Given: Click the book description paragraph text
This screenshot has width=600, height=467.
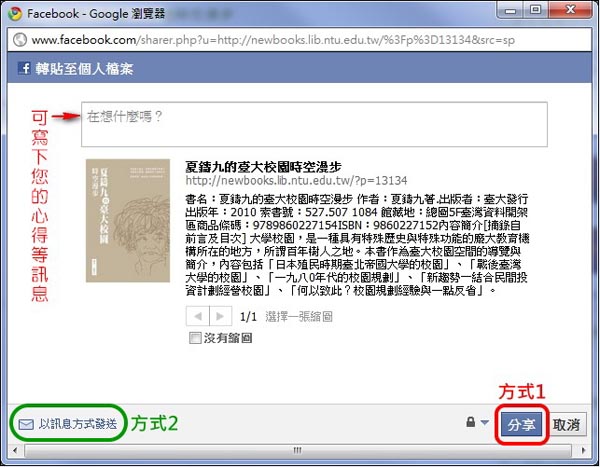Looking at the screenshot, I should pos(357,245).
